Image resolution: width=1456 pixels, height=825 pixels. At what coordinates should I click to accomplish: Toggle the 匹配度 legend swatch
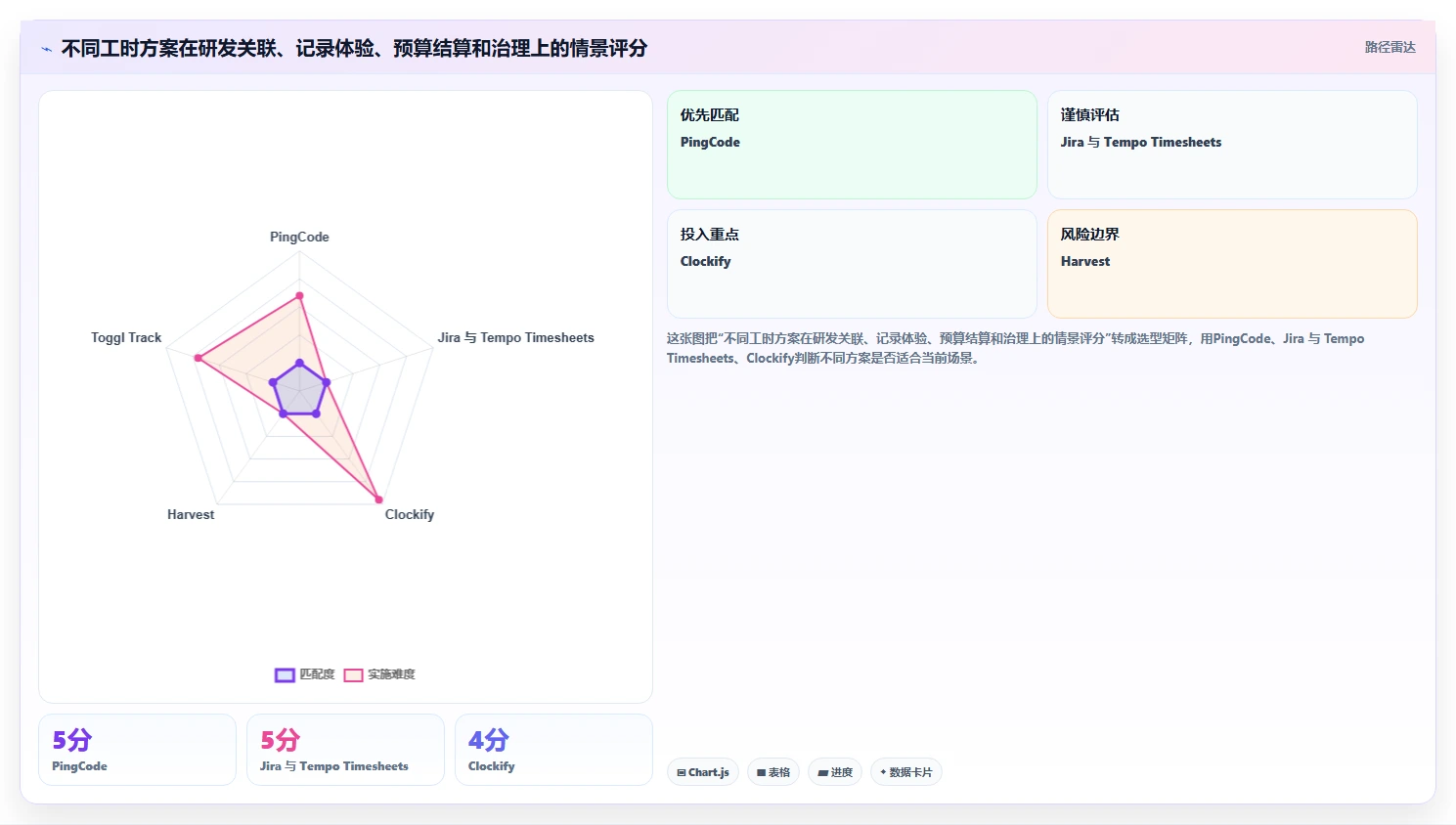(x=285, y=674)
